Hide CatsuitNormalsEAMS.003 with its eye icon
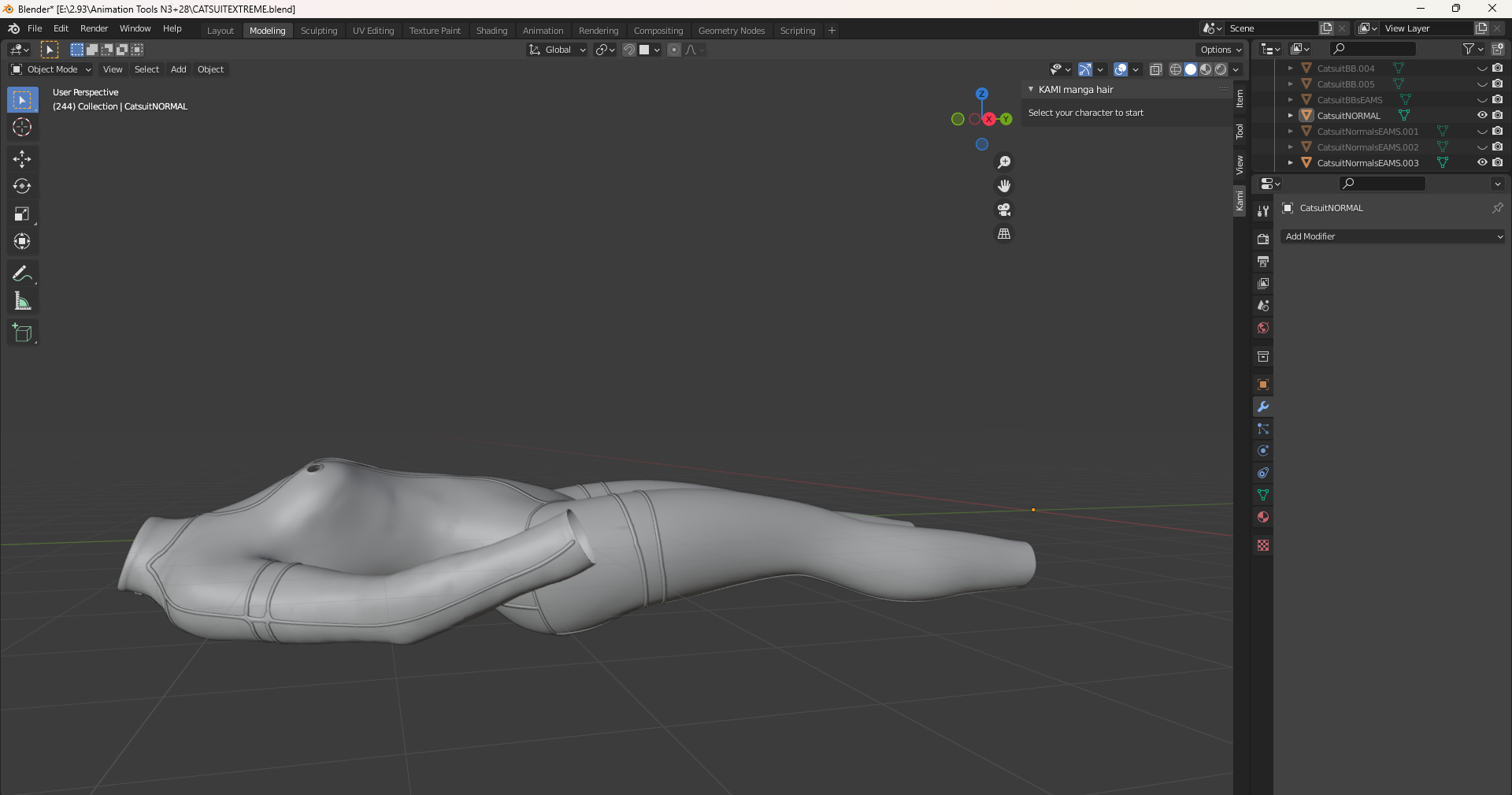Viewport: 1512px width, 795px height. (x=1482, y=162)
